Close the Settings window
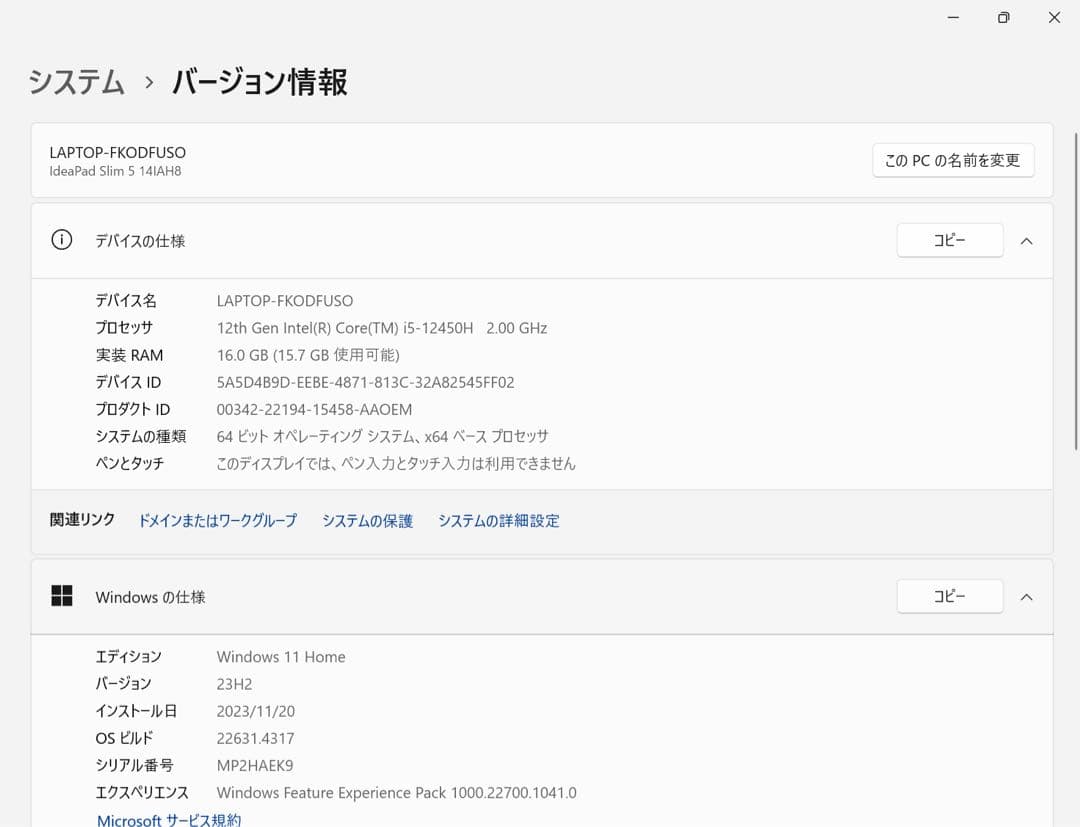This screenshot has width=1080, height=827. [1053, 17]
